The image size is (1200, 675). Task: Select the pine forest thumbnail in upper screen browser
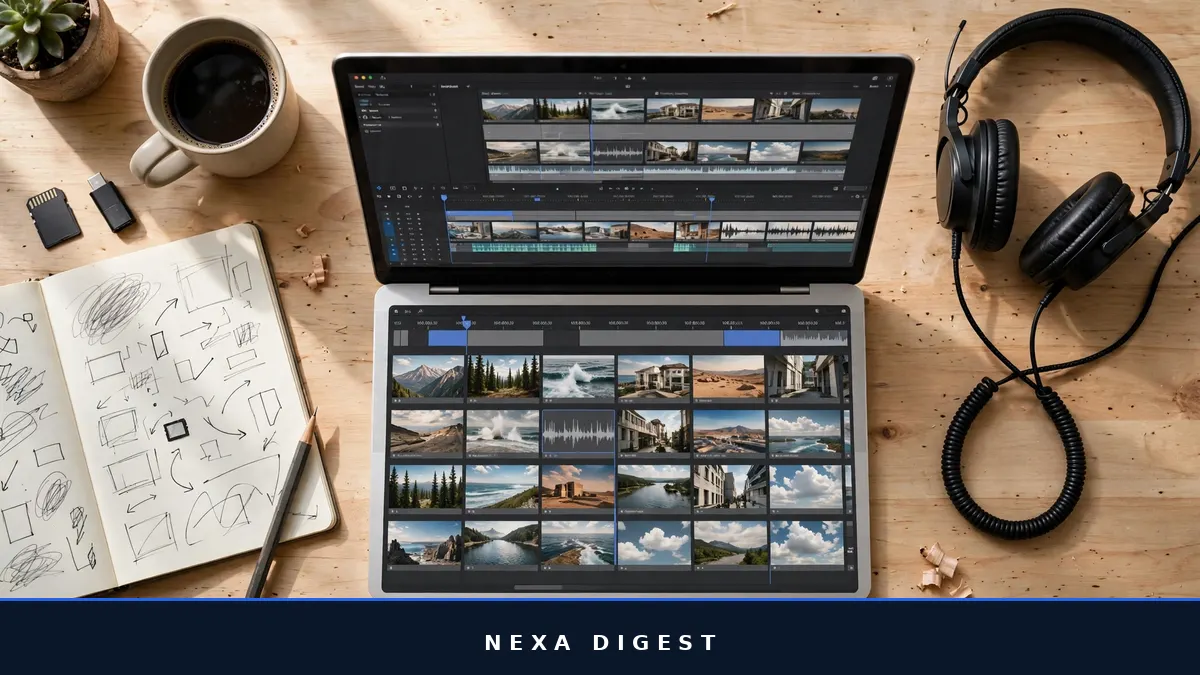pyautogui.click(x=563, y=109)
